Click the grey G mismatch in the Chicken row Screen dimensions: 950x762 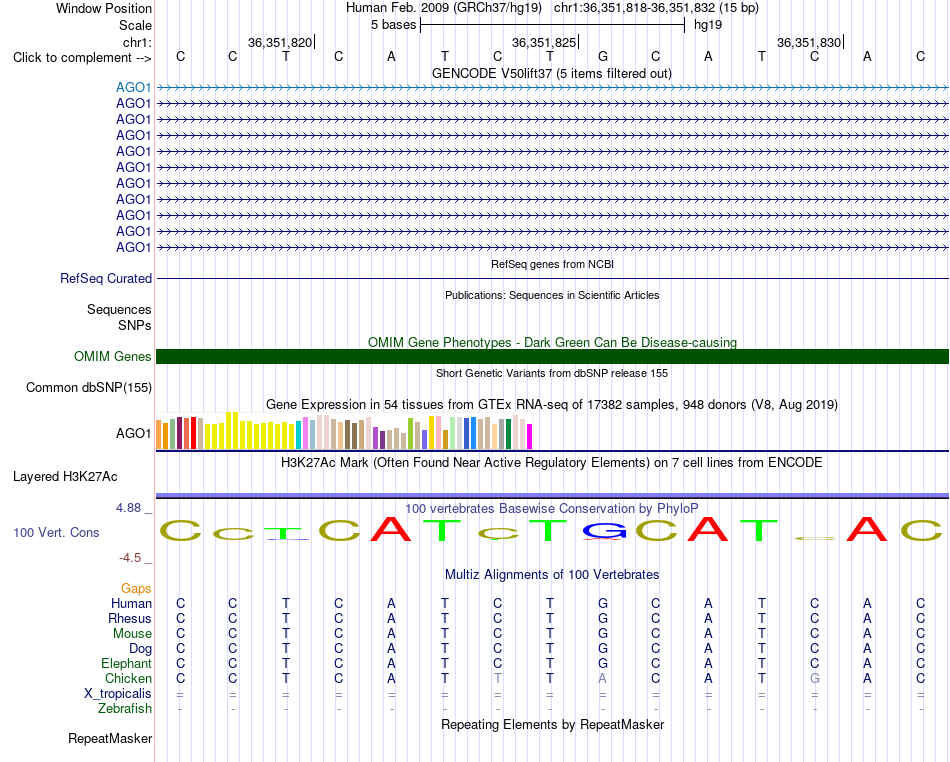(815, 679)
